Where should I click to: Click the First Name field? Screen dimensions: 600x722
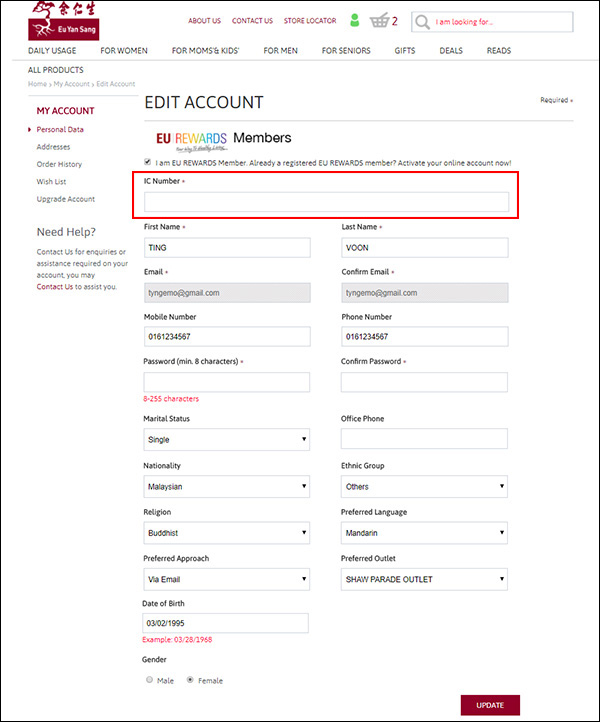(227, 248)
